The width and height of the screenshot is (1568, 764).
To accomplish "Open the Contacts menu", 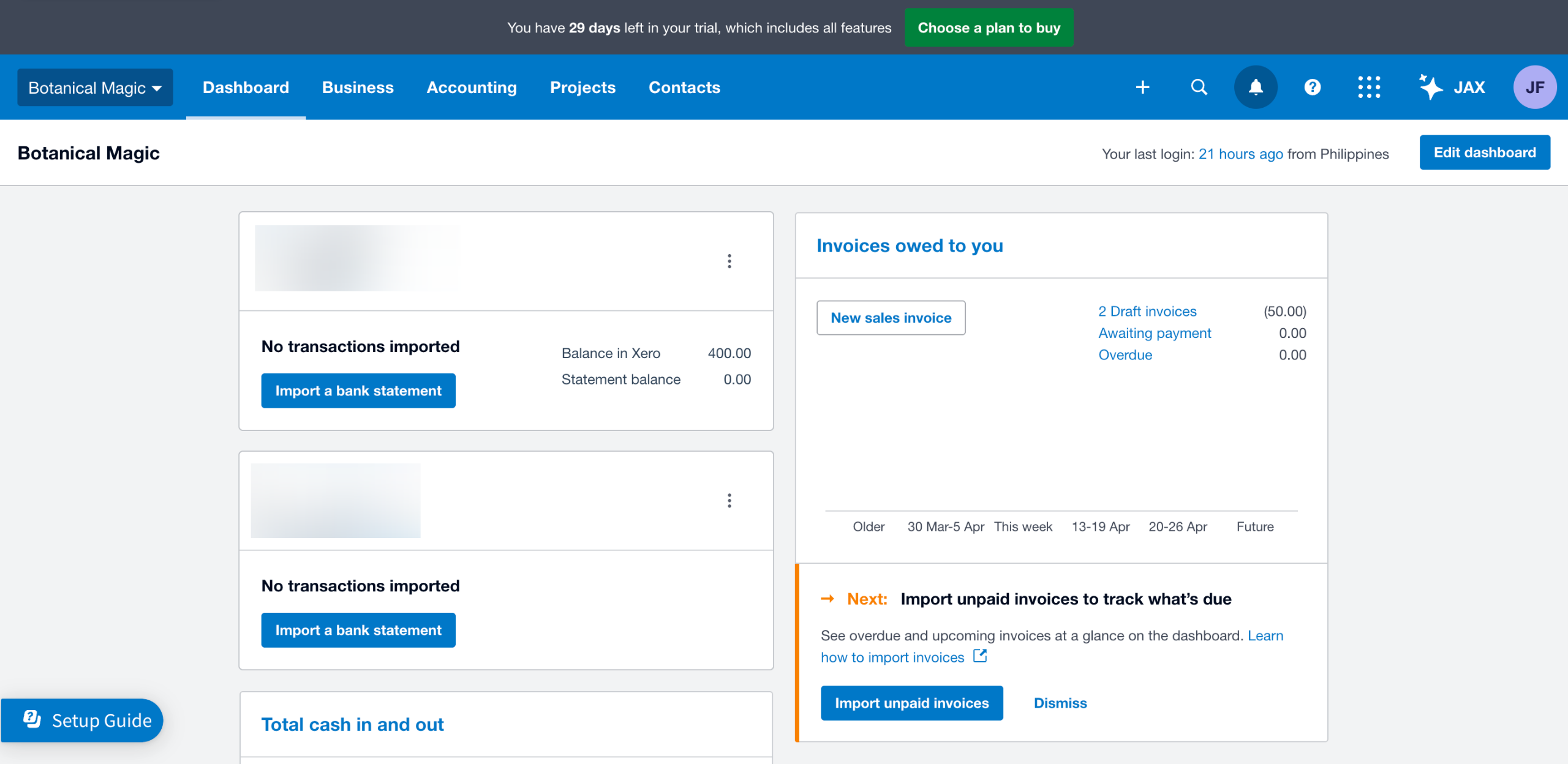I will (x=684, y=88).
